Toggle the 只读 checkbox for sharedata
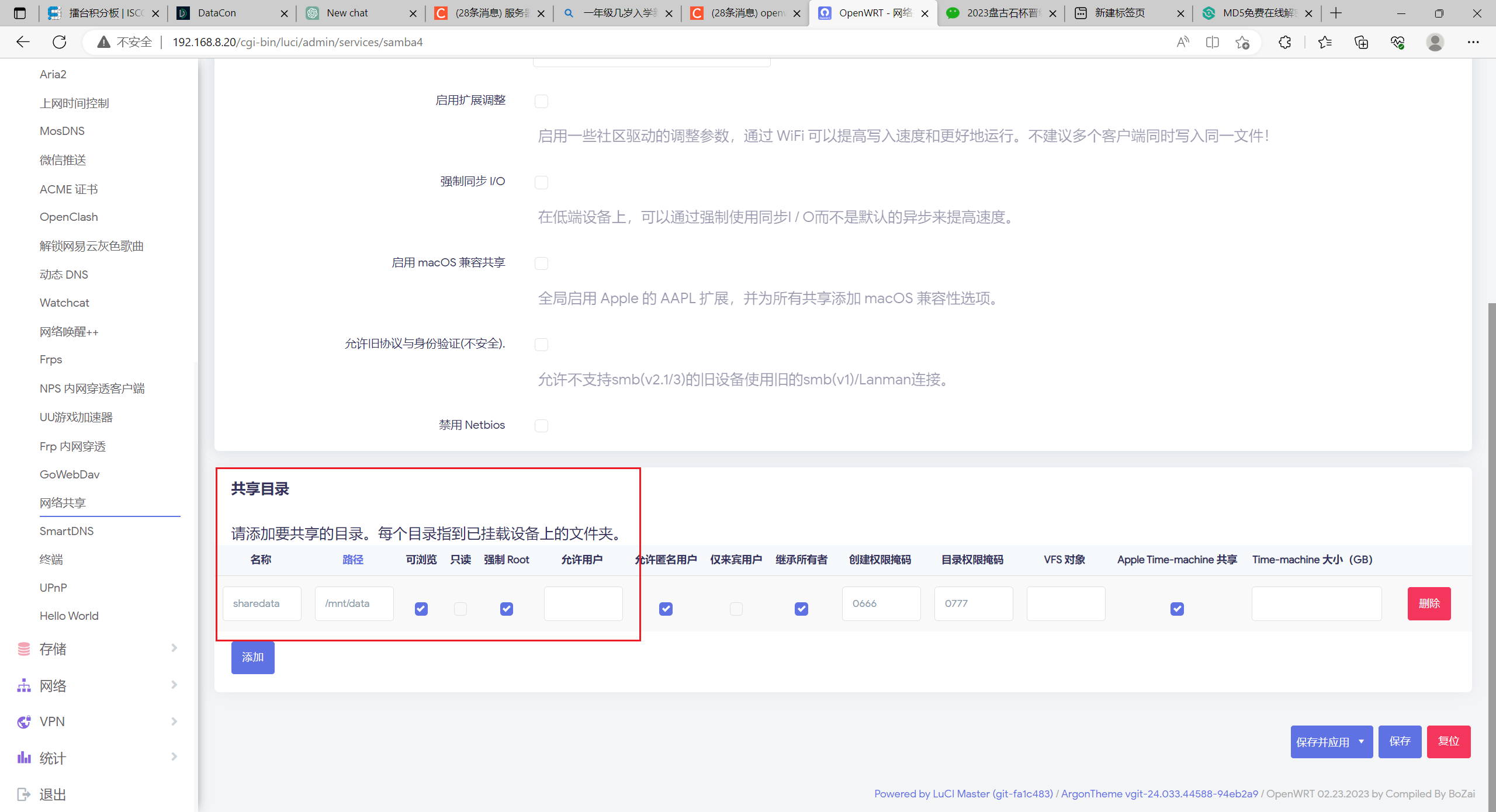This screenshot has height=812, width=1496. (460, 609)
